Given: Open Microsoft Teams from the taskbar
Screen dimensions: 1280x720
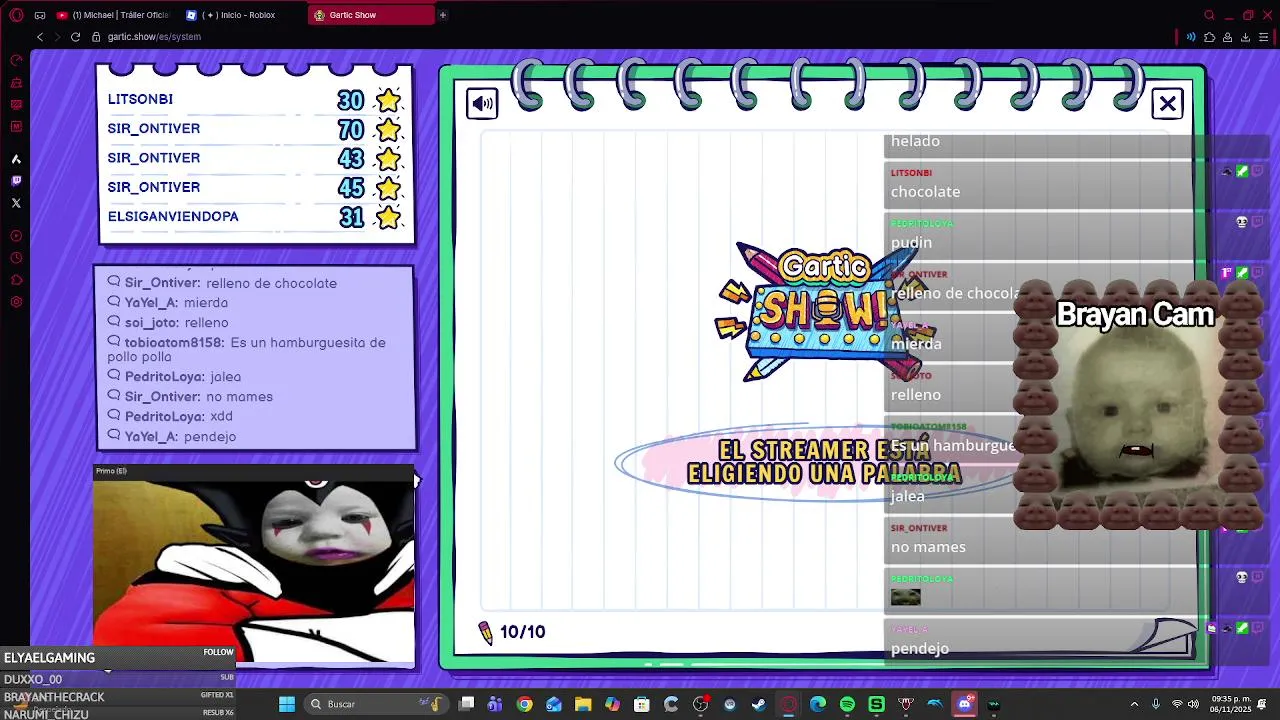Looking at the screenshot, I should pyautogui.click(x=495, y=704).
